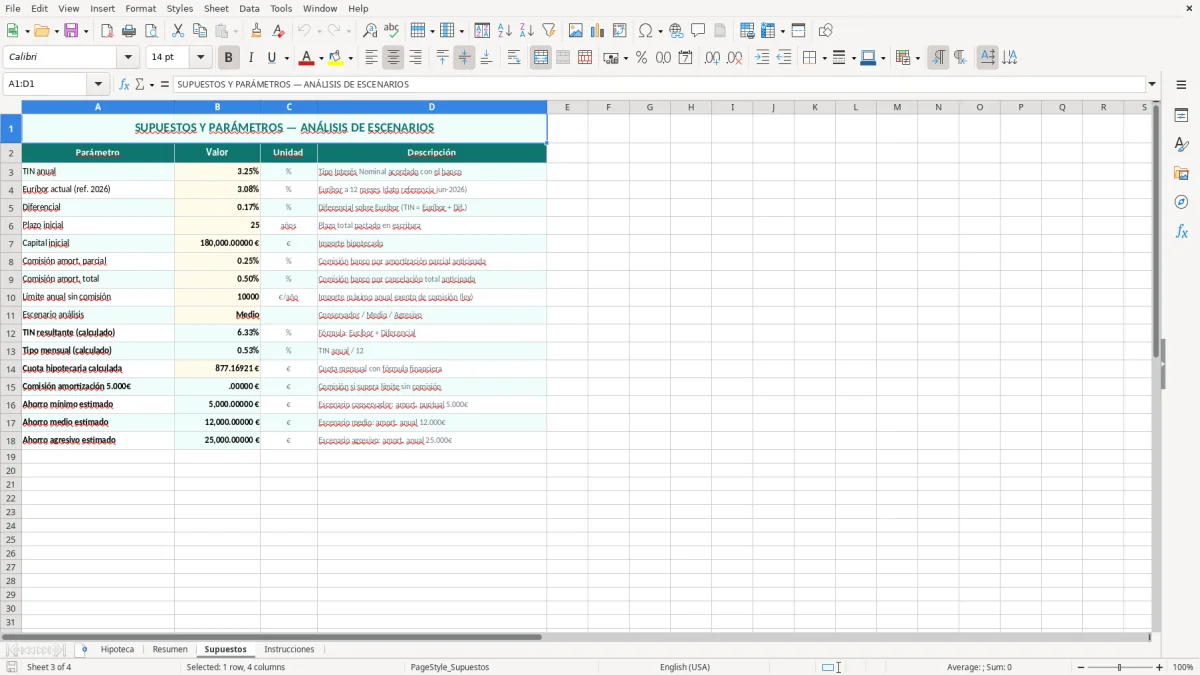Open Find & Replace from the toolbar
Screen dimensions: 1200x675
(370, 31)
